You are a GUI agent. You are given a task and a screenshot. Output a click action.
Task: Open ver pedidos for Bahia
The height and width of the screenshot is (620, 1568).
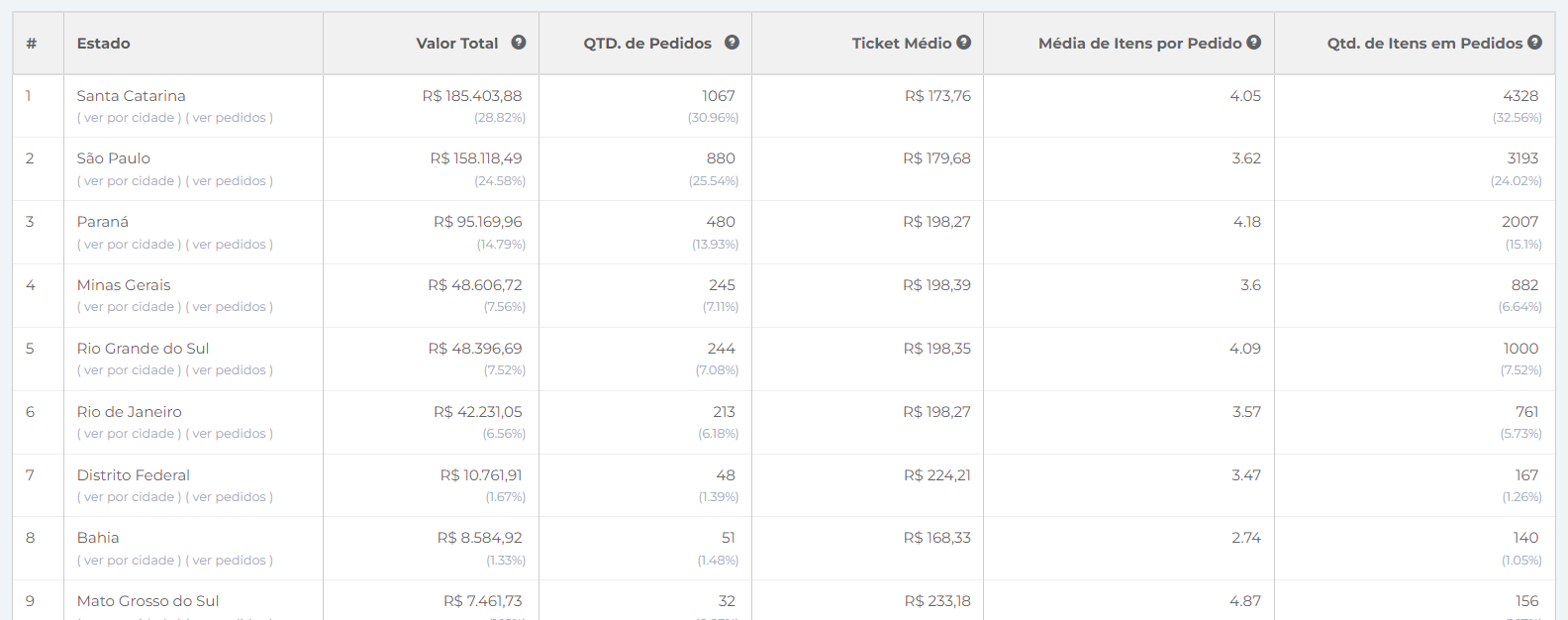[230, 561]
